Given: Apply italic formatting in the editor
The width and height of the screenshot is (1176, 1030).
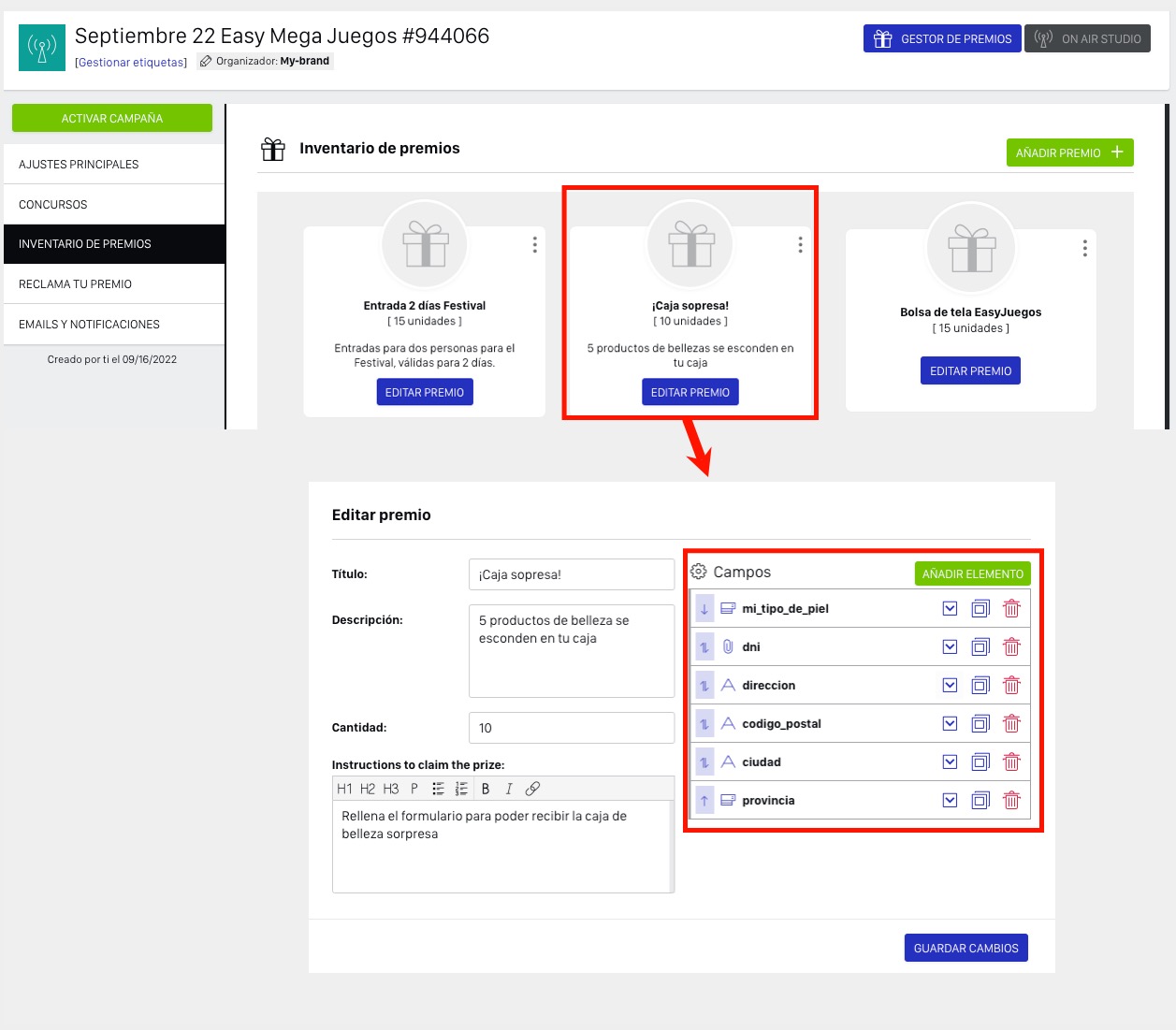Looking at the screenshot, I should [x=509, y=789].
